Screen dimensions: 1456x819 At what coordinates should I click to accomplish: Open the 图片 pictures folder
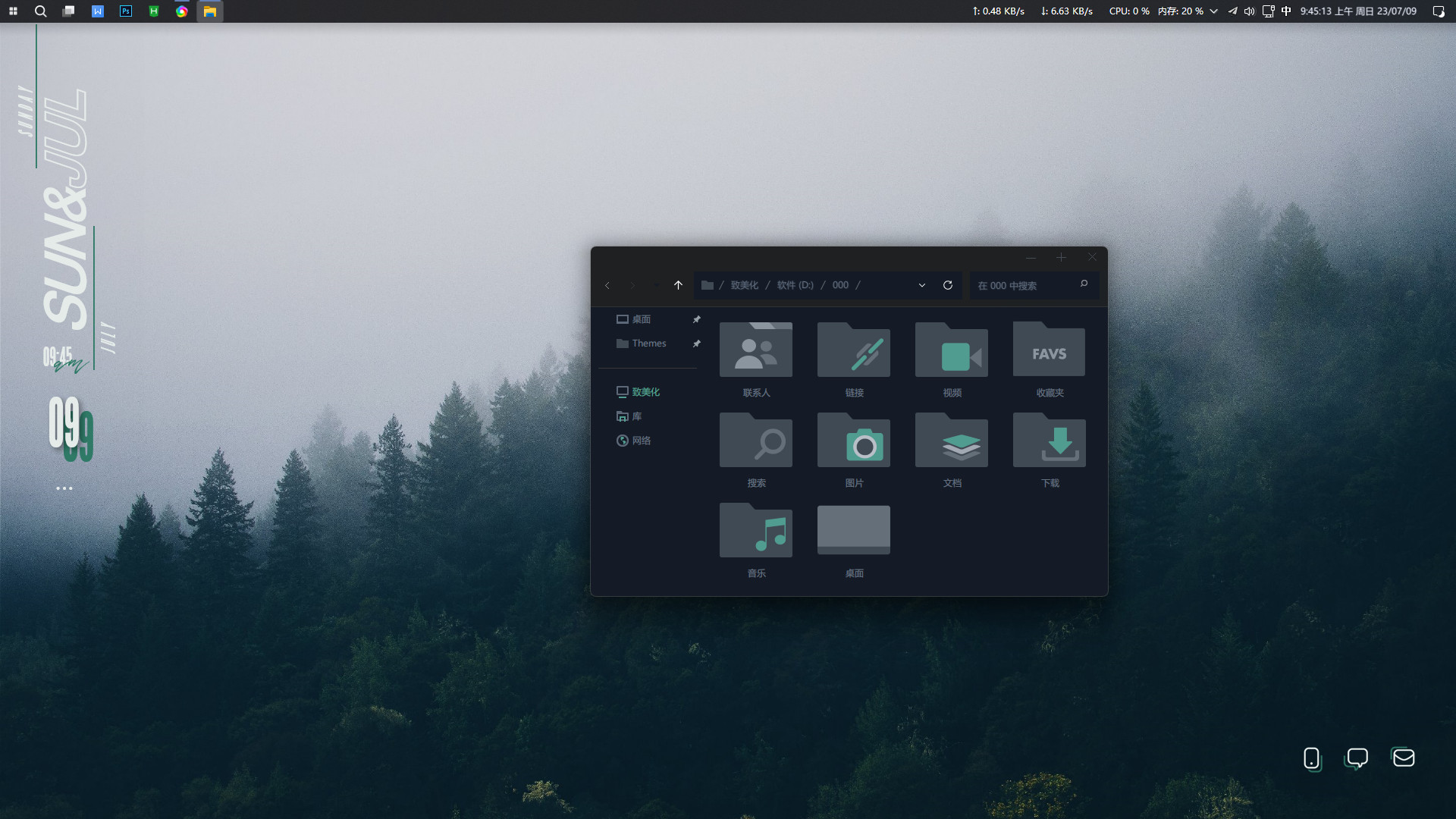(x=853, y=441)
